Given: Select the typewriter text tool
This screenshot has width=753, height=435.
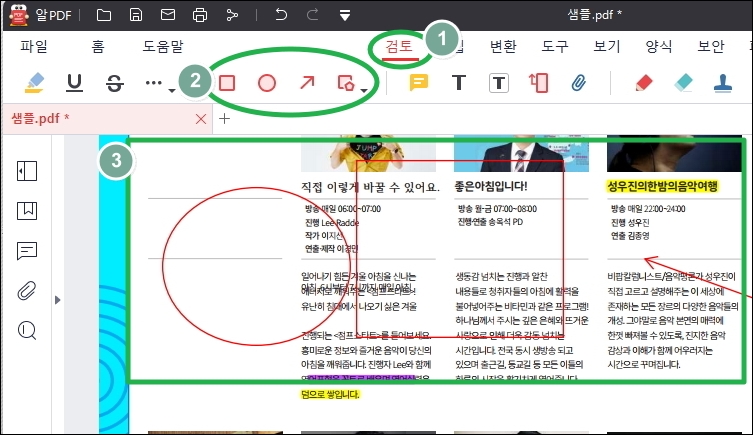Looking at the screenshot, I should (x=459, y=83).
